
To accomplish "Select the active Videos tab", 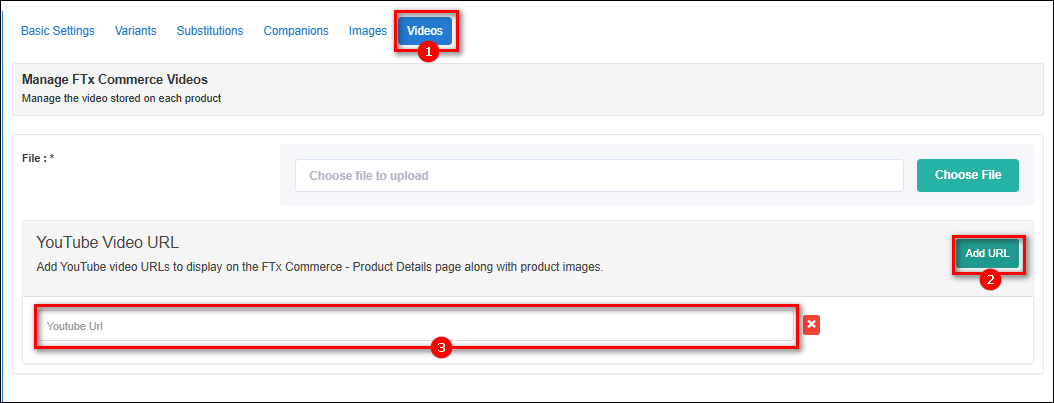I will (425, 31).
